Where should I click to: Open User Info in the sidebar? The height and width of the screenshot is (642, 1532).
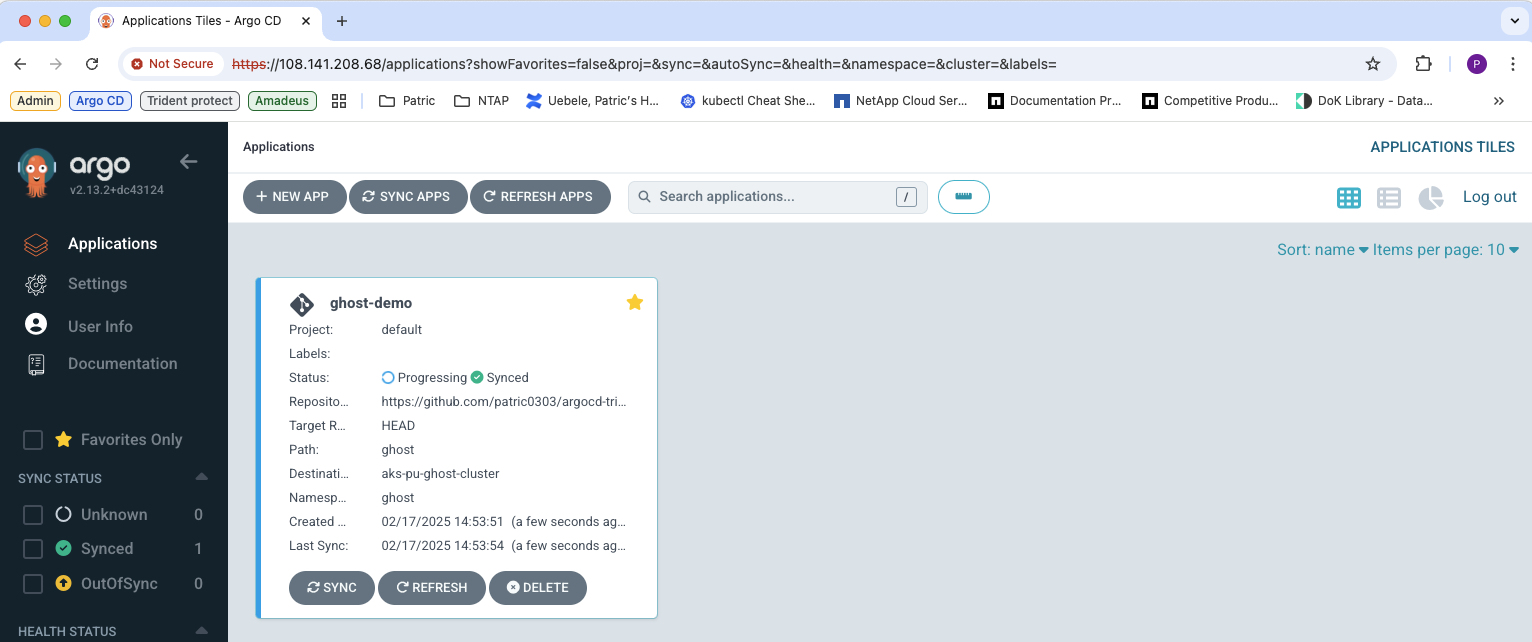100,326
